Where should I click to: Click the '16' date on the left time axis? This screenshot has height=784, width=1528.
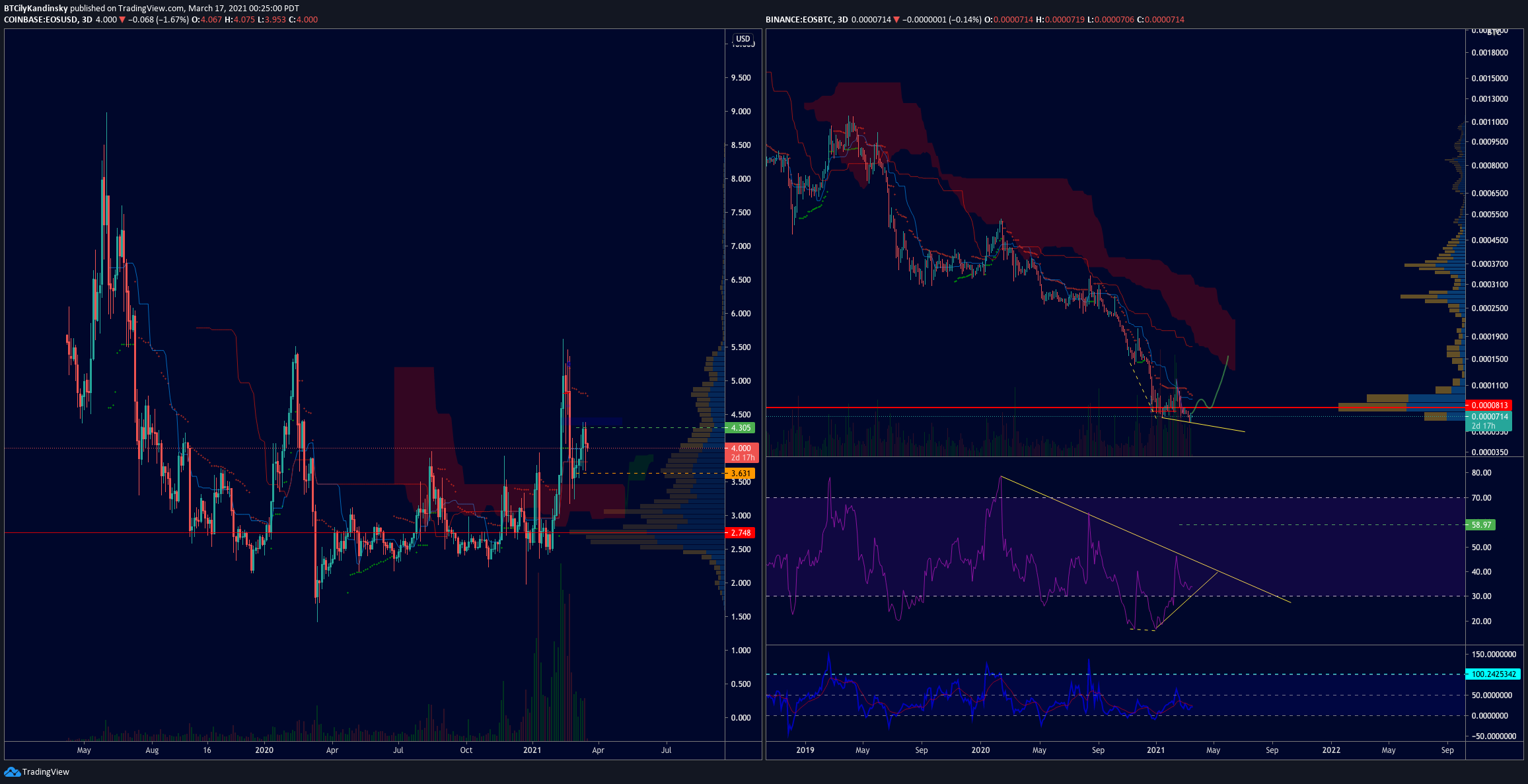[x=207, y=750]
